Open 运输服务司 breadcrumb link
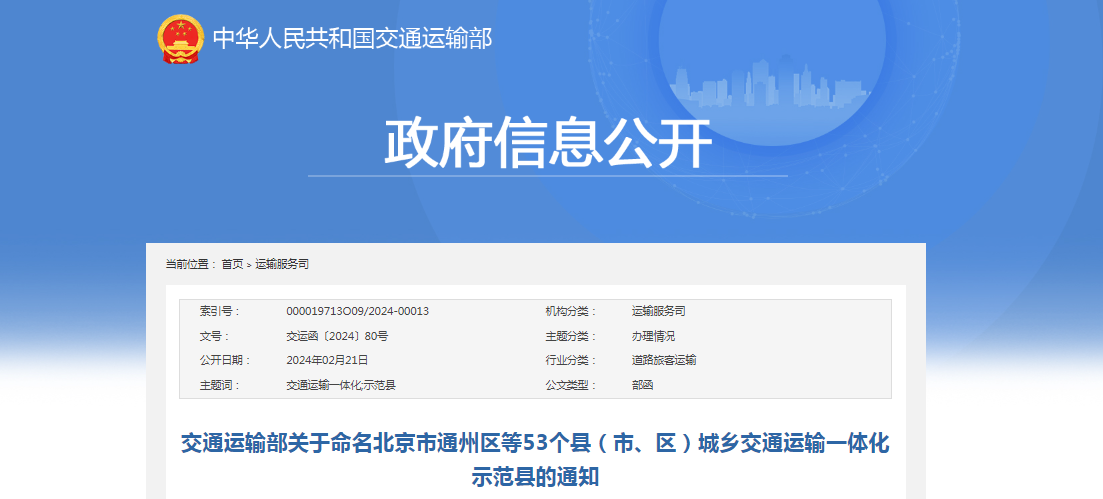This screenshot has width=1103, height=499. tap(282, 265)
